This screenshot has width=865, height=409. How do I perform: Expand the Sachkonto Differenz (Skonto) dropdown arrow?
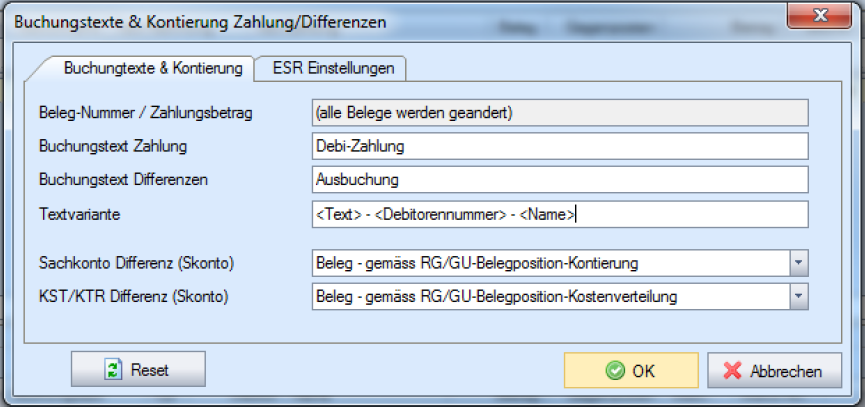point(798,263)
